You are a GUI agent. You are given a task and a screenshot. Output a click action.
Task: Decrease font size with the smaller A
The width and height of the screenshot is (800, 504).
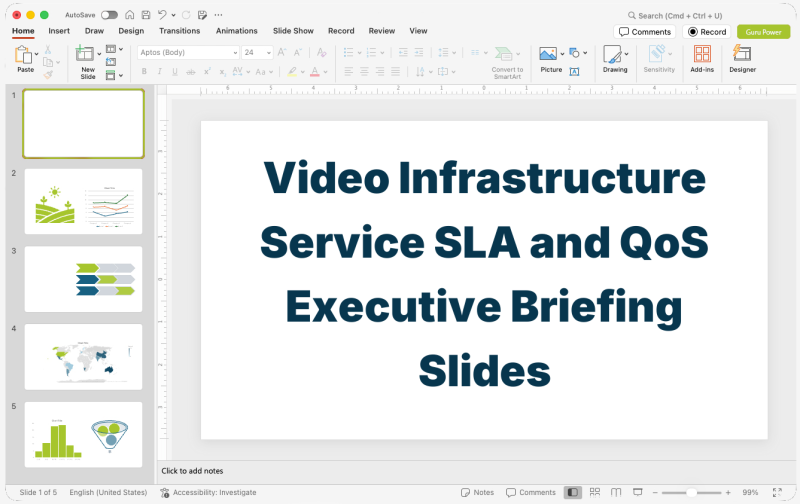point(297,52)
